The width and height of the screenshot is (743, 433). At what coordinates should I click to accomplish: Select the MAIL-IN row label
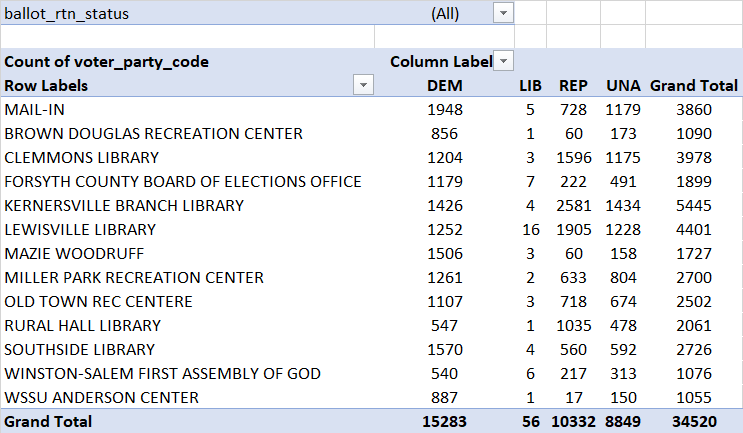click(x=35, y=109)
